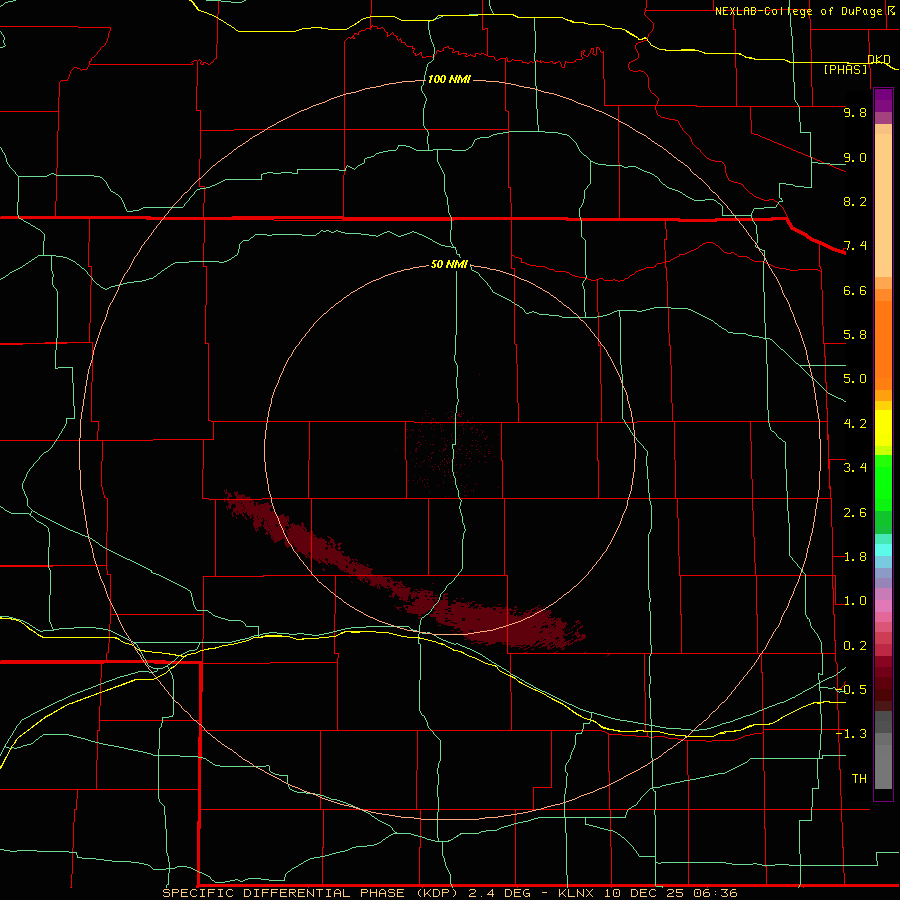This screenshot has width=900, height=900.
Task: Click the 10 DEC 25 date text
Action: point(645,893)
